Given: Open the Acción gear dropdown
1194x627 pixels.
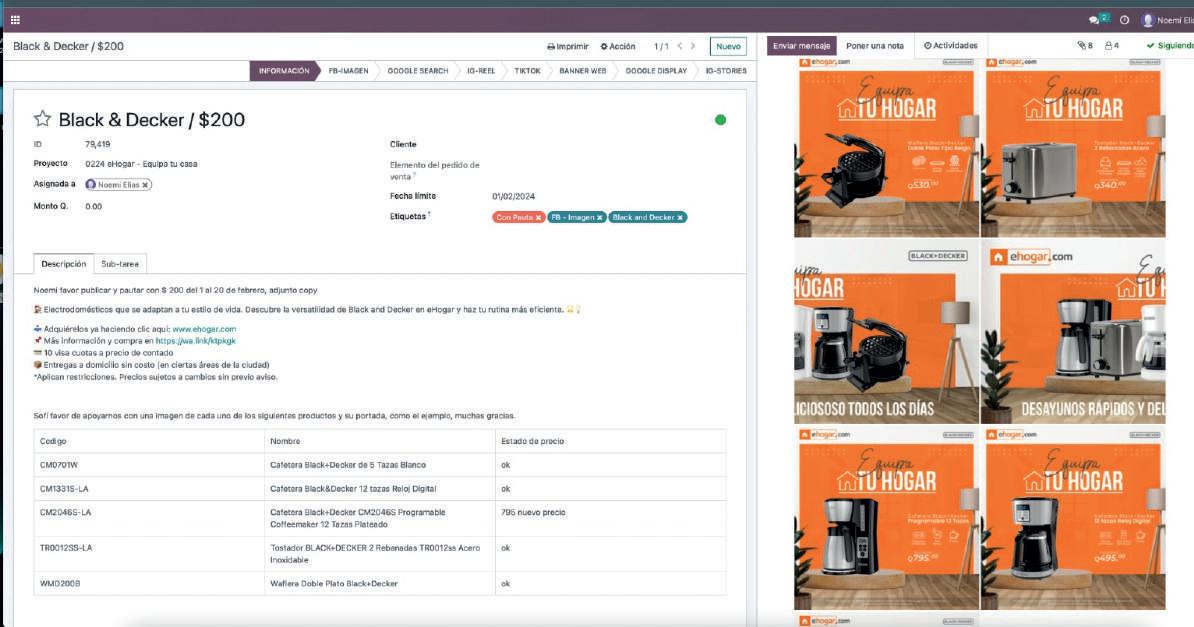Looking at the screenshot, I should coord(618,46).
